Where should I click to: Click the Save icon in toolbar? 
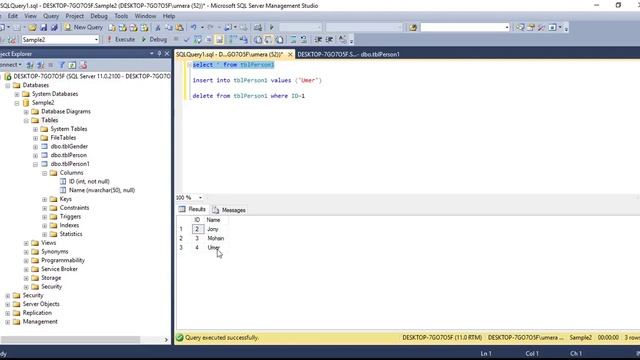(x=43, y=27)
